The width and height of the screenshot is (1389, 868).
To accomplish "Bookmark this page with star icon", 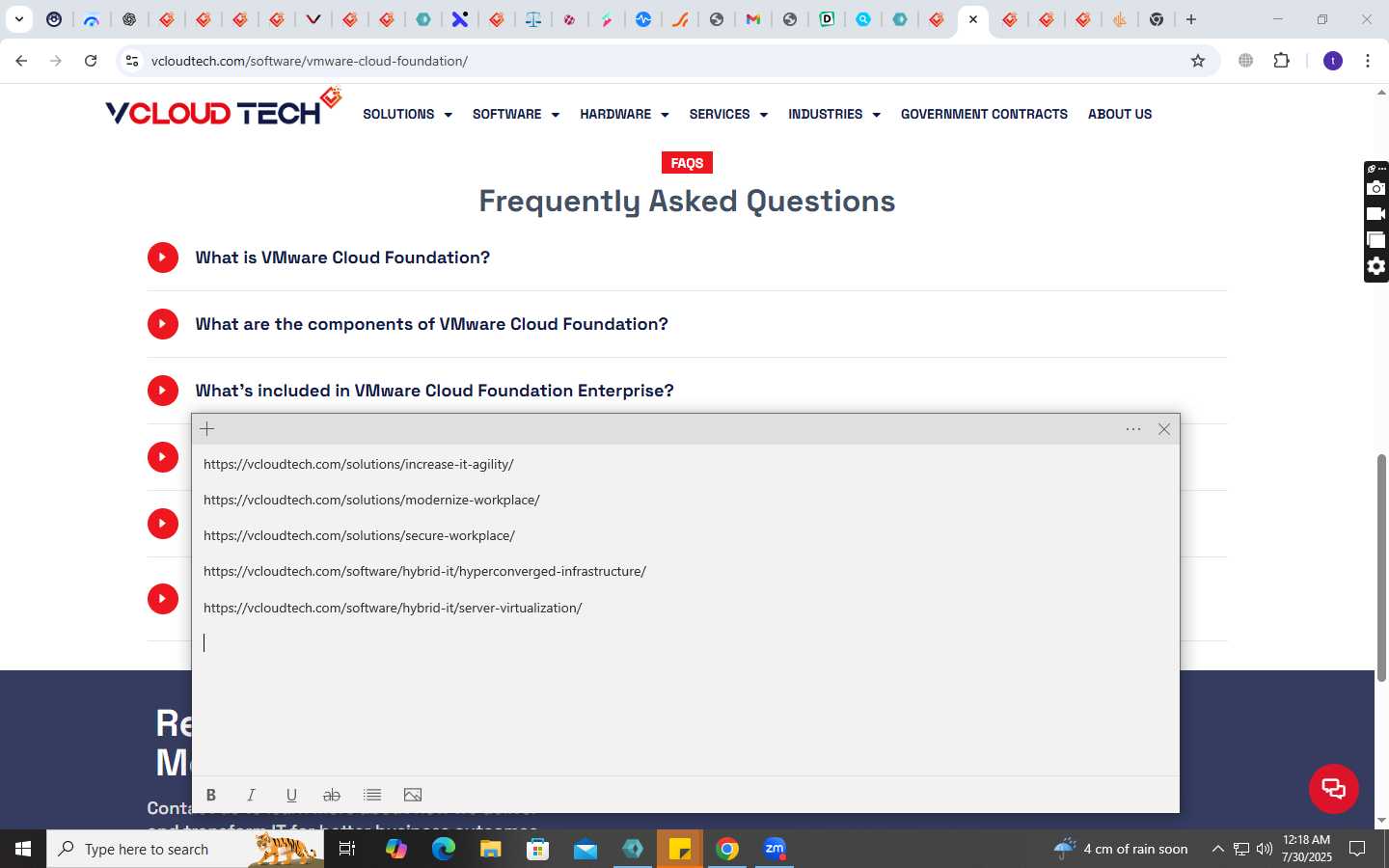I will (1198, 61).
